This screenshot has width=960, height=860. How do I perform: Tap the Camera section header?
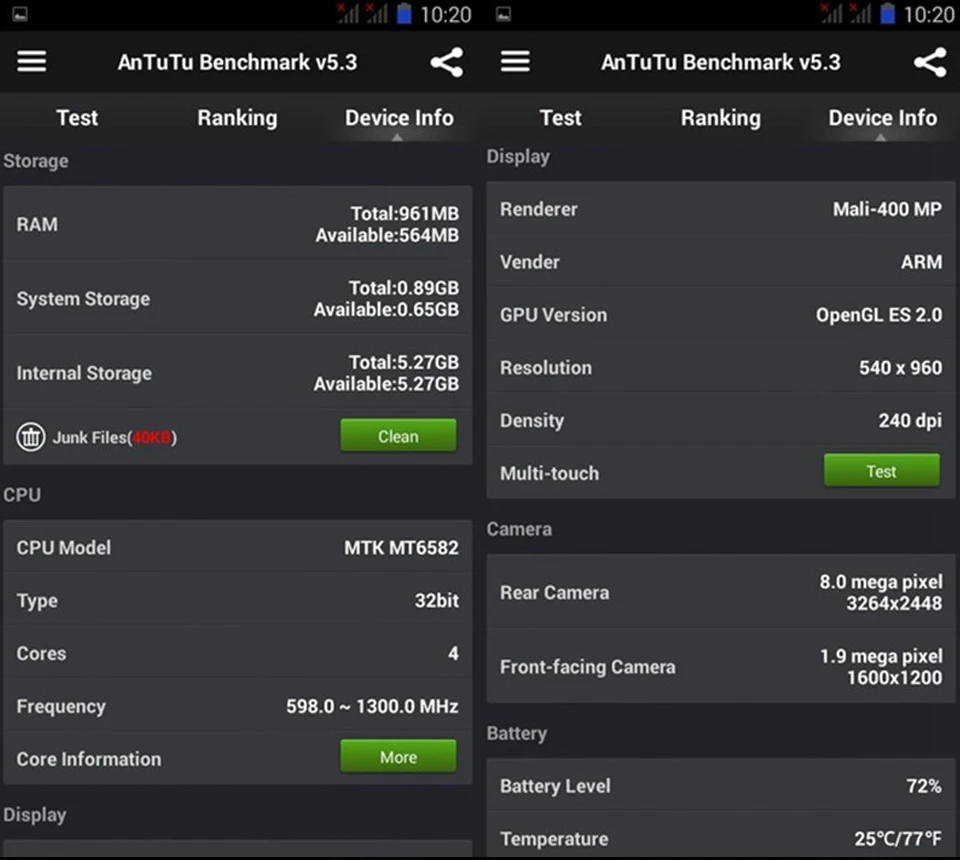click(519, 529)
